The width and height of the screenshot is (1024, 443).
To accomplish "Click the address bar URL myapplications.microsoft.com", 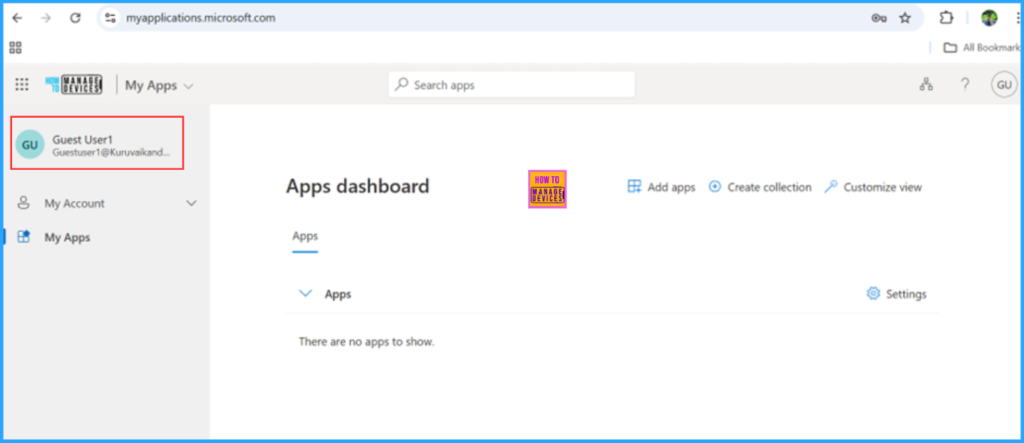I will click(x=200, y=18).
